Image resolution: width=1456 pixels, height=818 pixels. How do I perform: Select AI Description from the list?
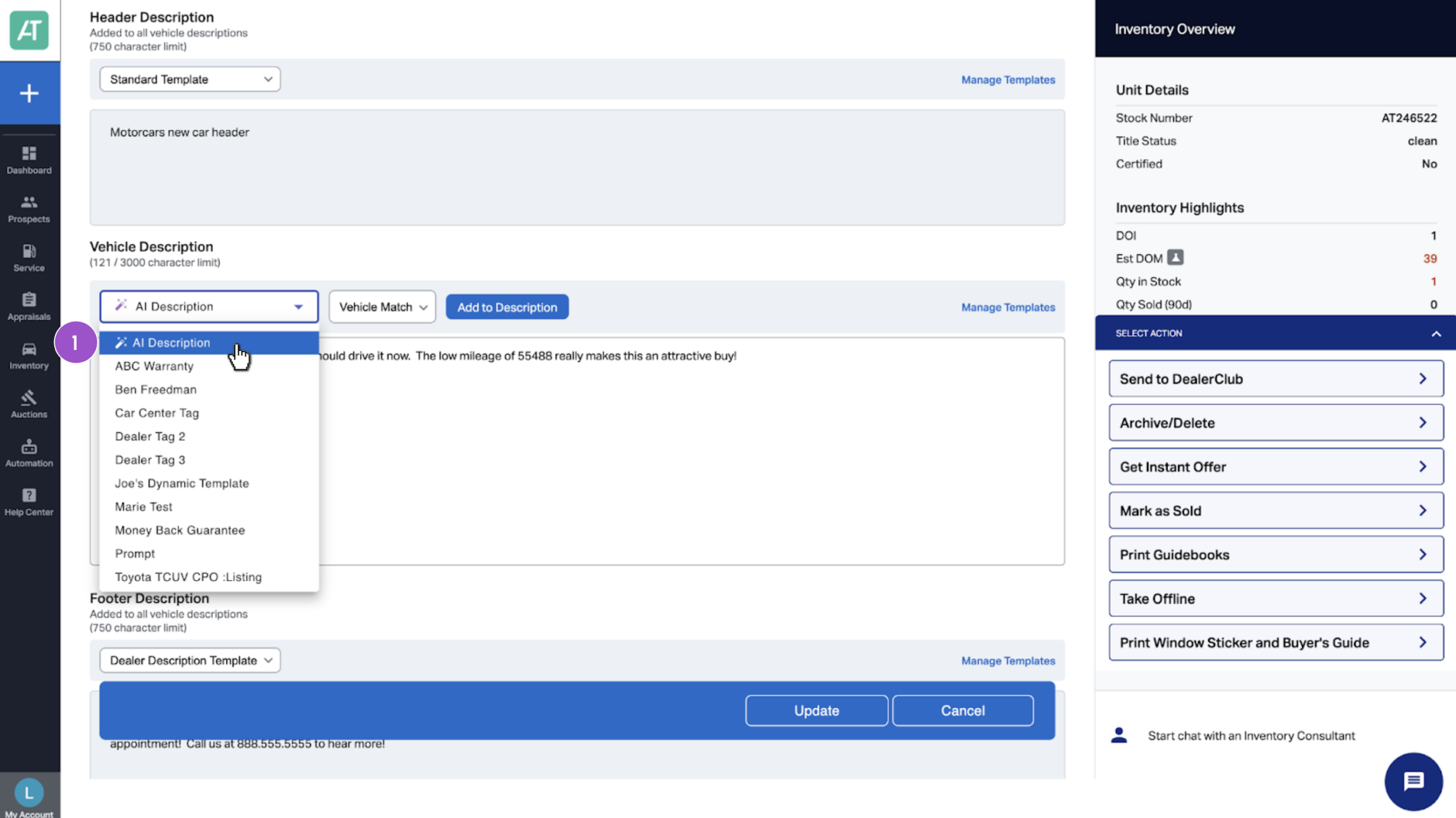pyautogui.click(x=209, y=342)
